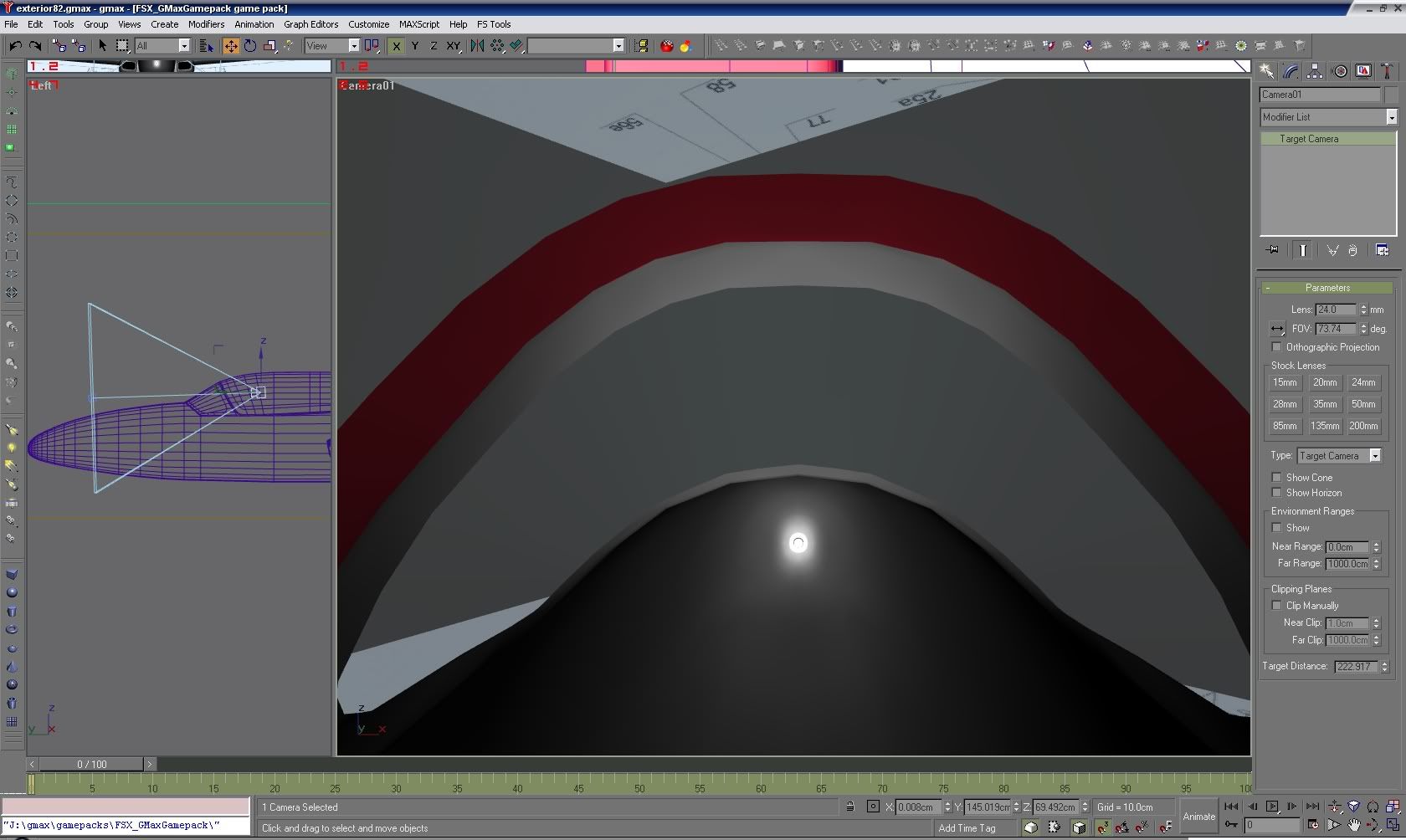This screenshot has height=840, width=1406.
Task: Open the View reference coordinate dropdown
Action: 353,46
